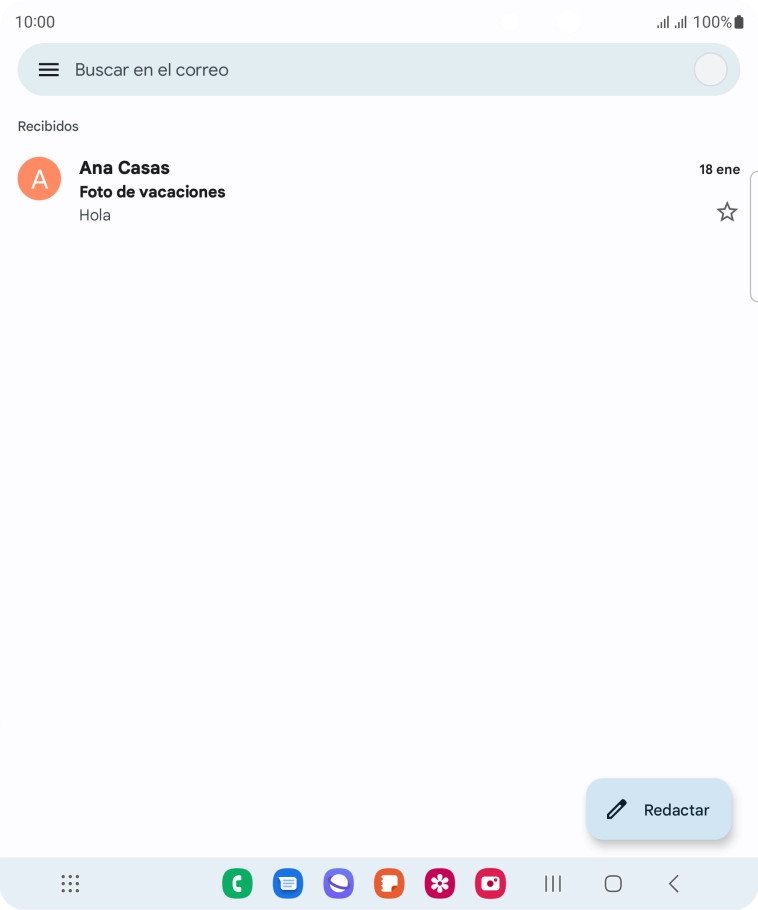Screen dimensions: 758x910
Task: Open the pink flower Gallery app
Action: point(440,883)
